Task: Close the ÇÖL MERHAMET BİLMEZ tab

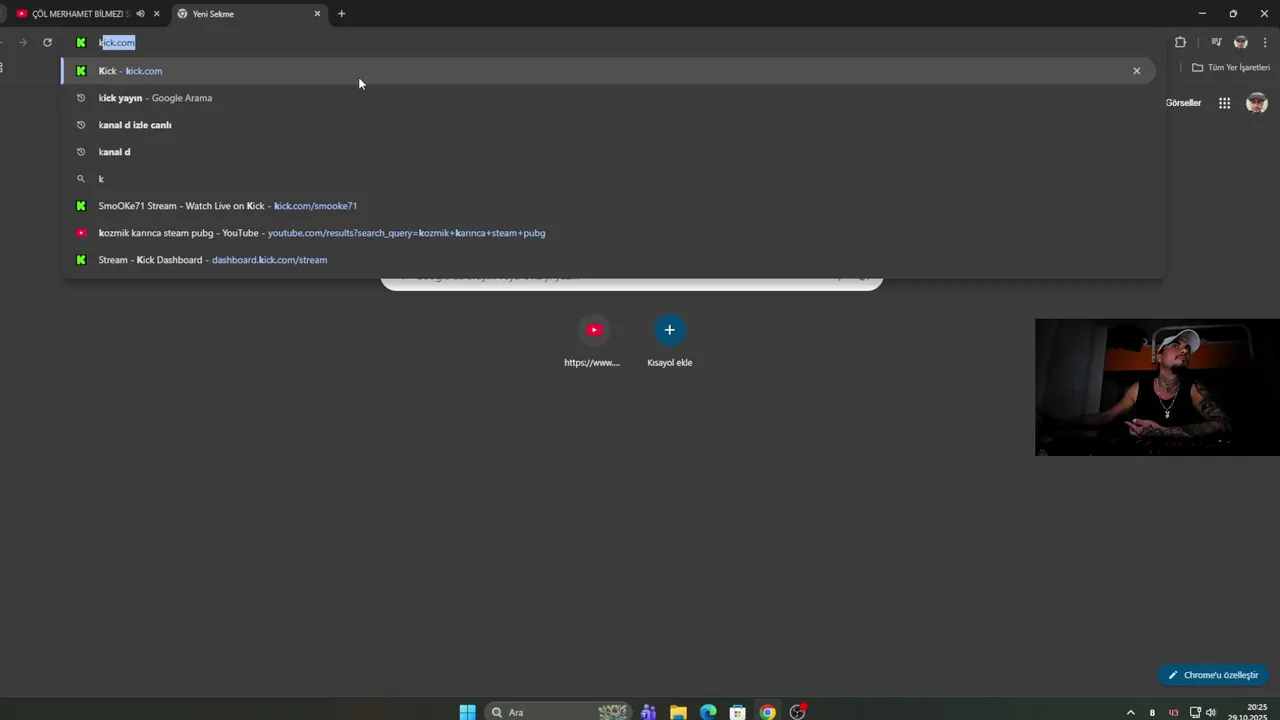Action: (x=156, y=14)
